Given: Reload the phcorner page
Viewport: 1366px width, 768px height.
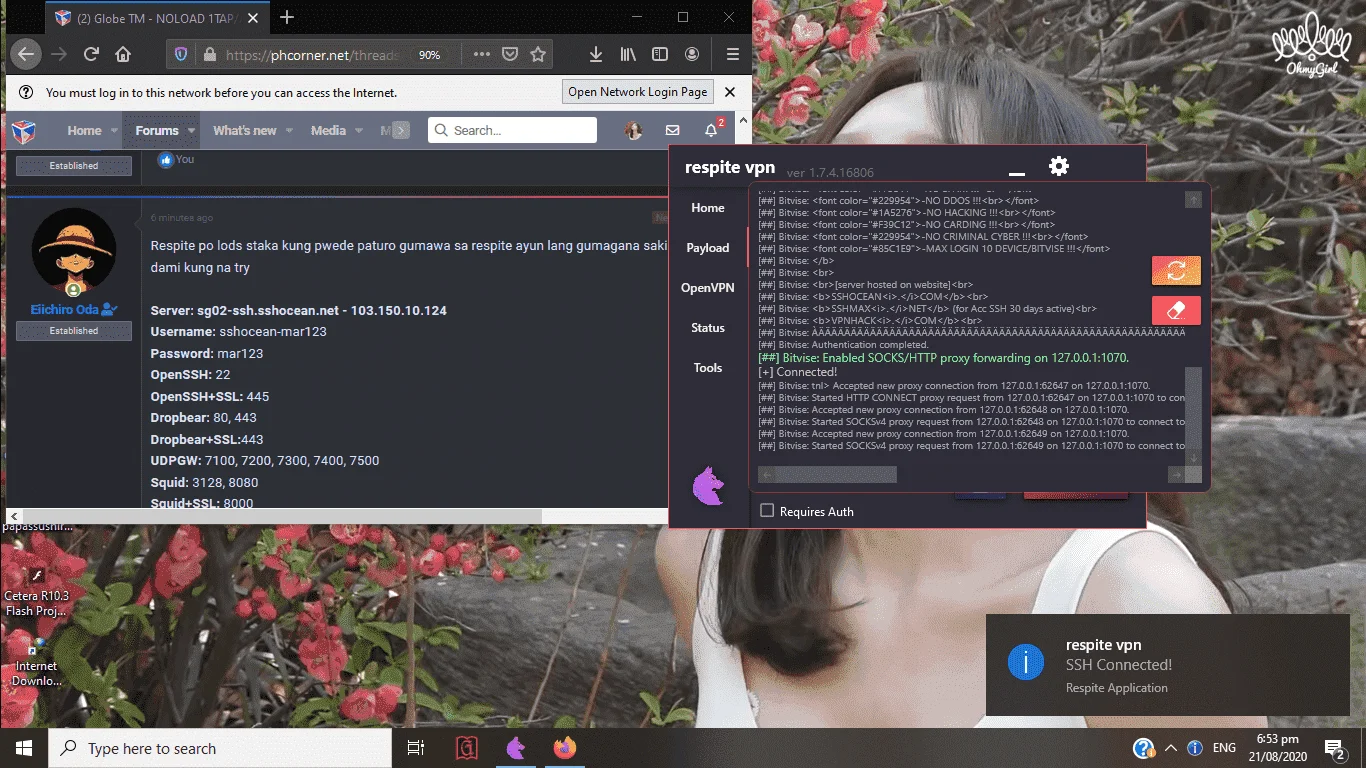Looking at the screenshot, I should pyautogui.click(x=91, y=54).
